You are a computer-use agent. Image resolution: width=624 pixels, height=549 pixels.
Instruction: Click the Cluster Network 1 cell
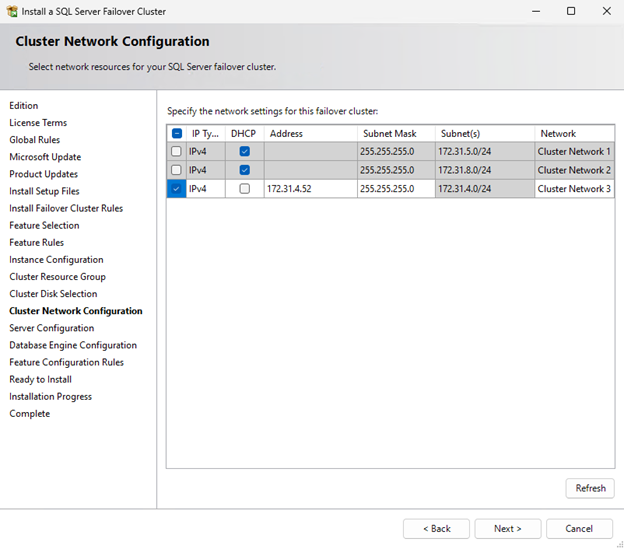coord(574,151)
